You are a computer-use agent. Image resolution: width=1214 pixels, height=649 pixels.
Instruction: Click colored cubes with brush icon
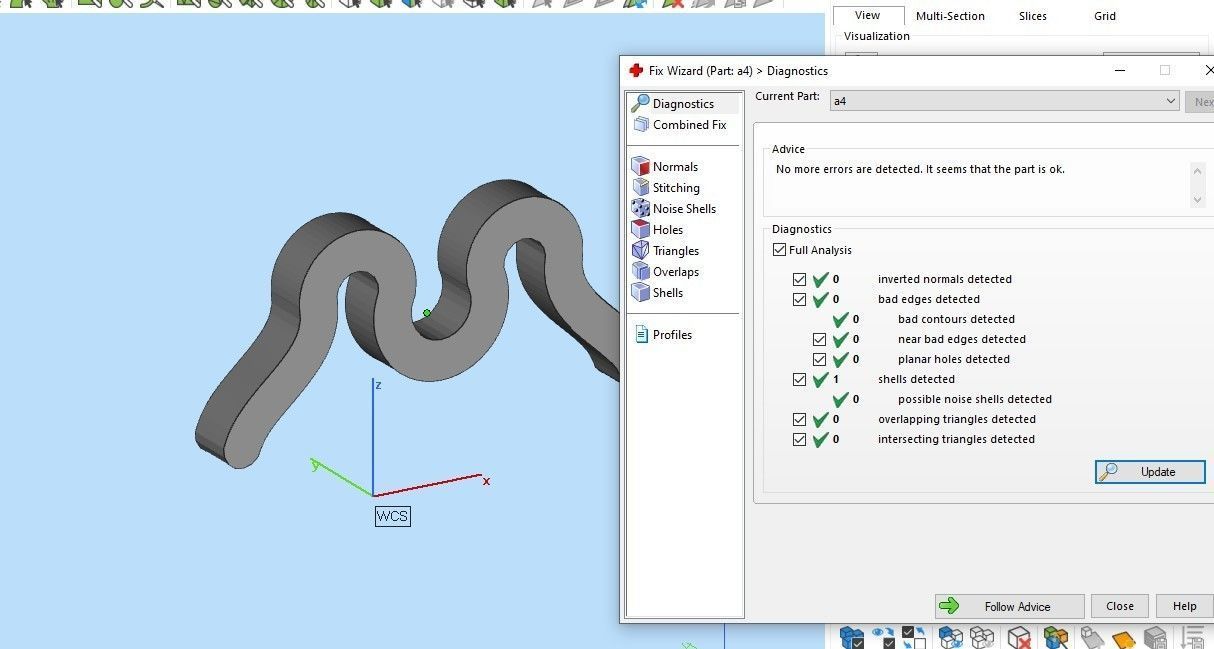coord(1055,637)
